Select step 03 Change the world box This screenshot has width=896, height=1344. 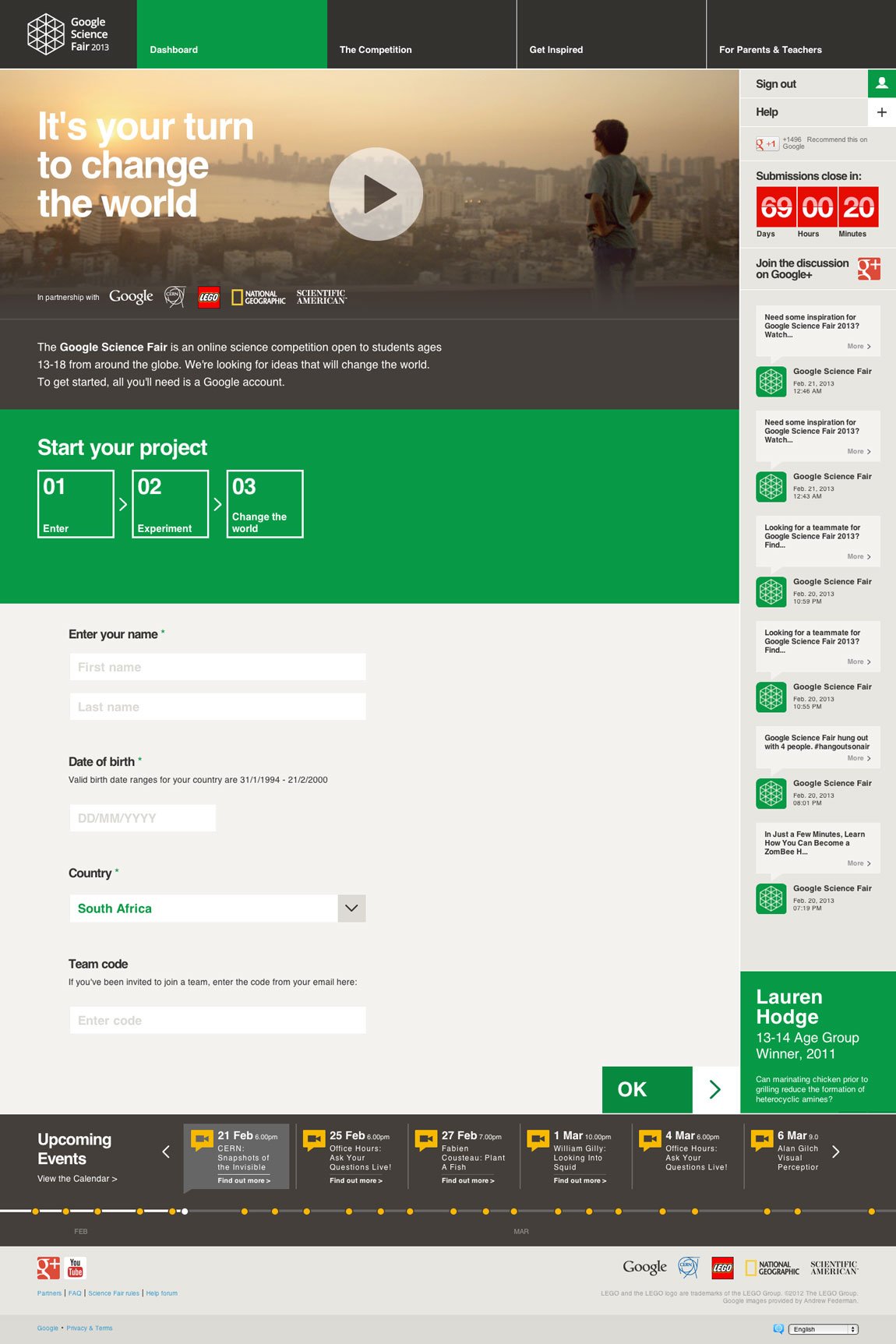[x=265, y=504]
